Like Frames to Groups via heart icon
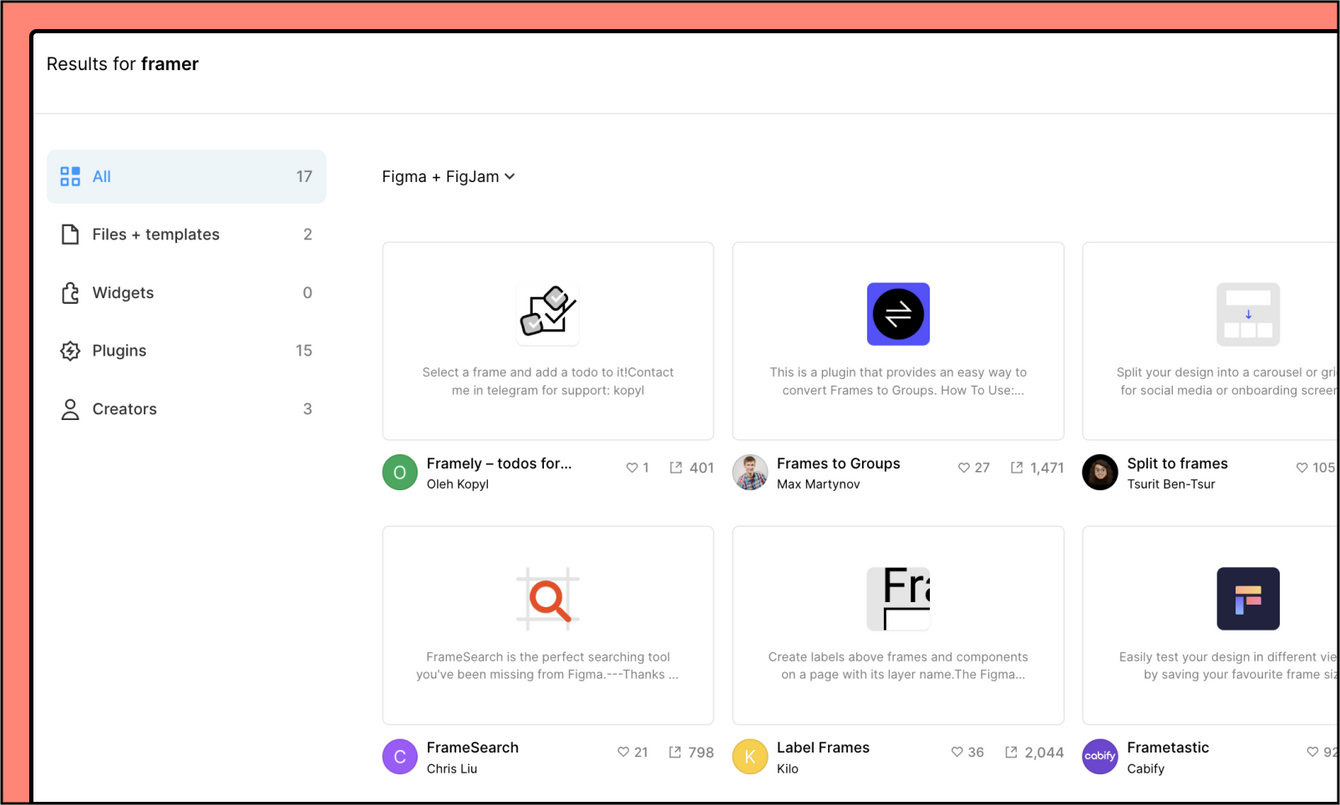Screen dimensions: 1340x805 point(964,468)
